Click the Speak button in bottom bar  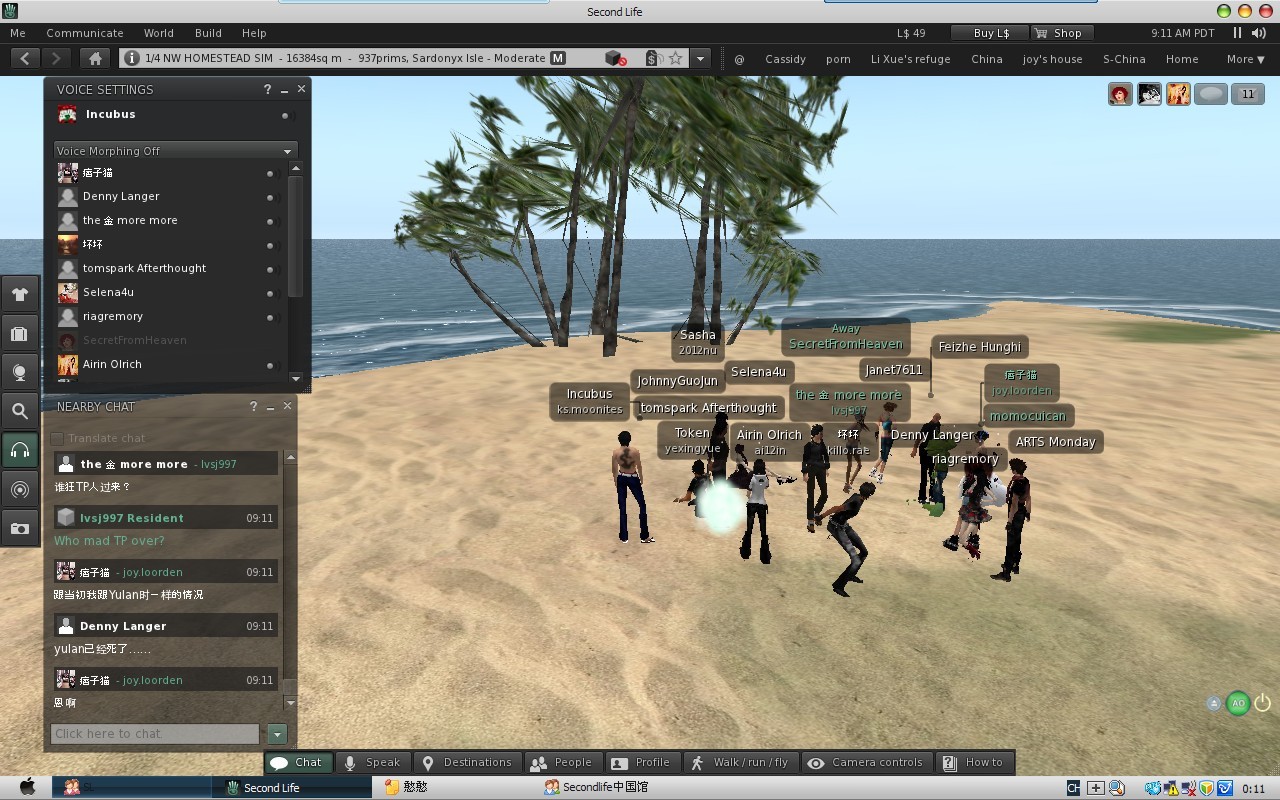373,762
